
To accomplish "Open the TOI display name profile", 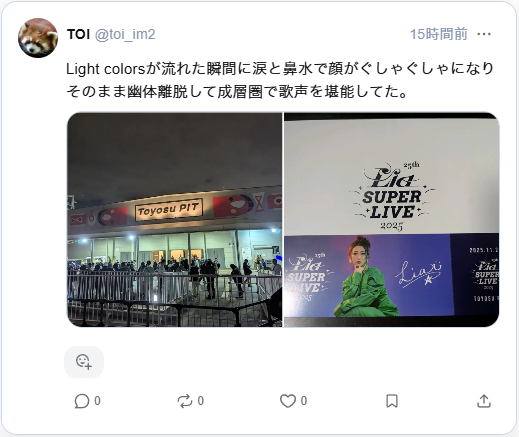I will pyautogui.click(x=78, y=34).
